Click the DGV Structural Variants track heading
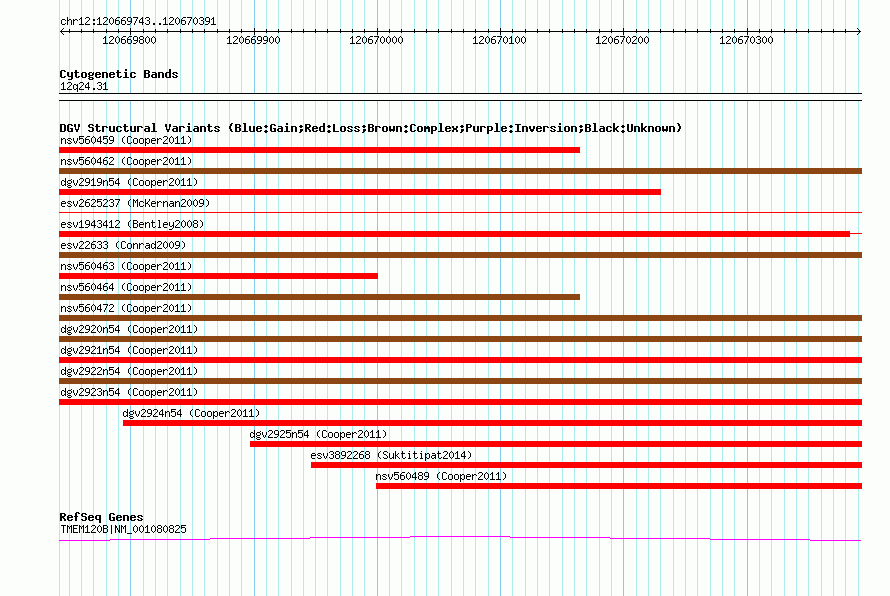 [x=370, y=128]
